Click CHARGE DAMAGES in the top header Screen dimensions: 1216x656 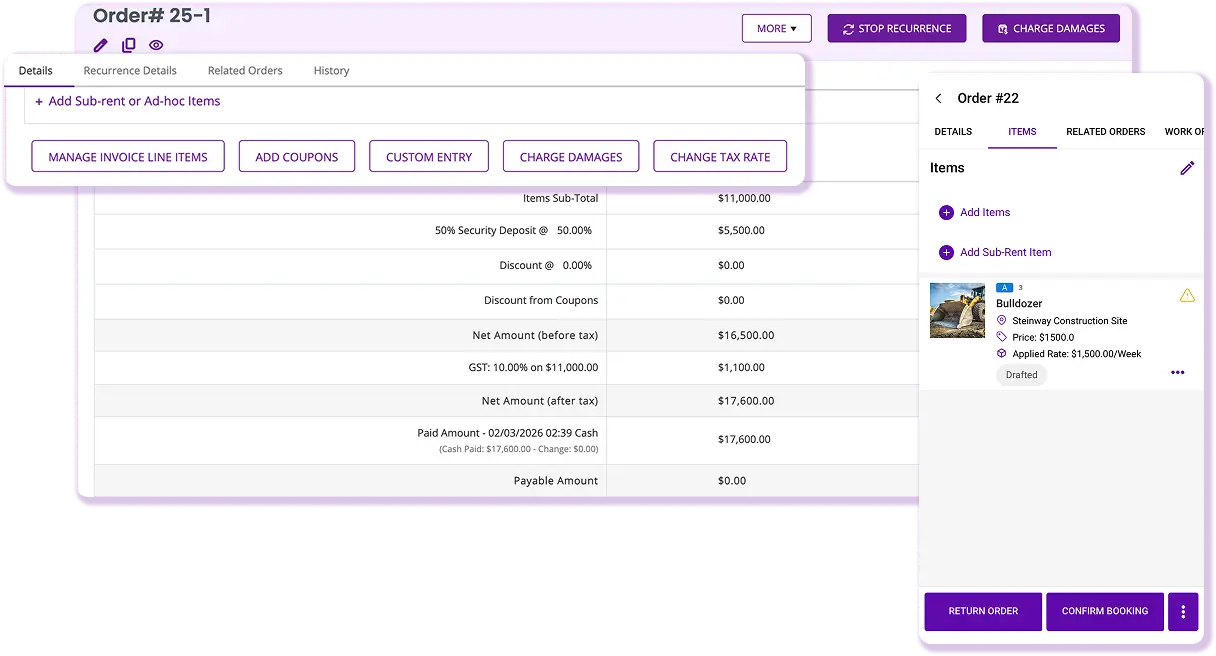1050,29
